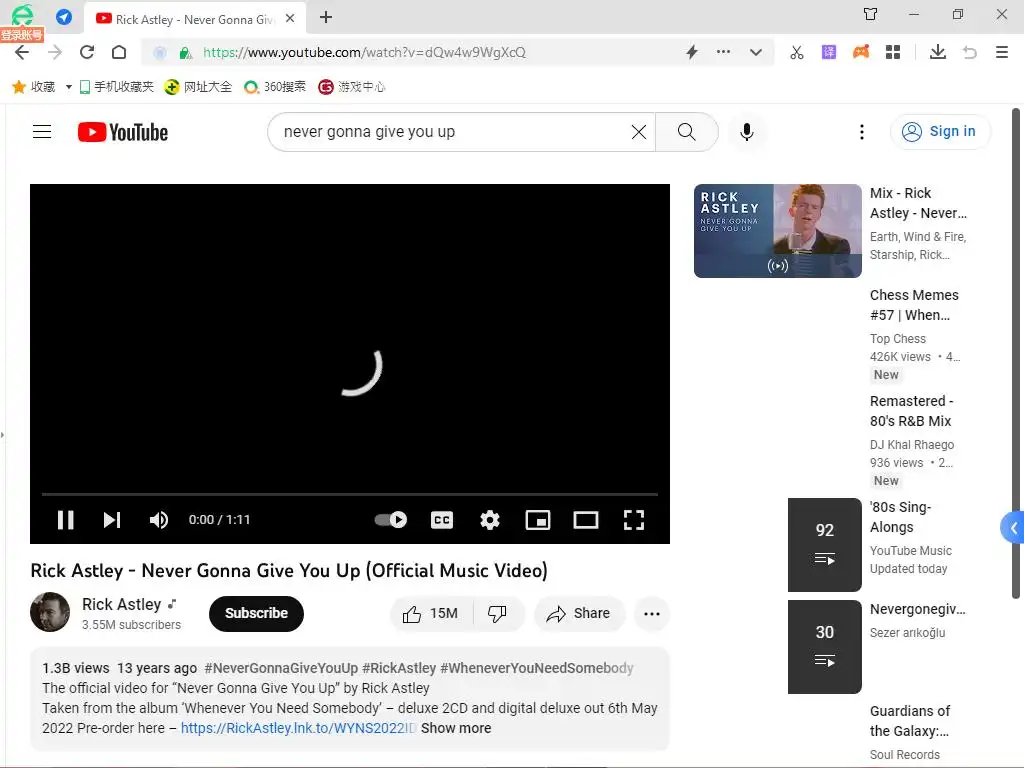Screen dimensions: 1024x768
Task: Open Guardians of the Galaxy video title
Action: [x=910, y=721]
